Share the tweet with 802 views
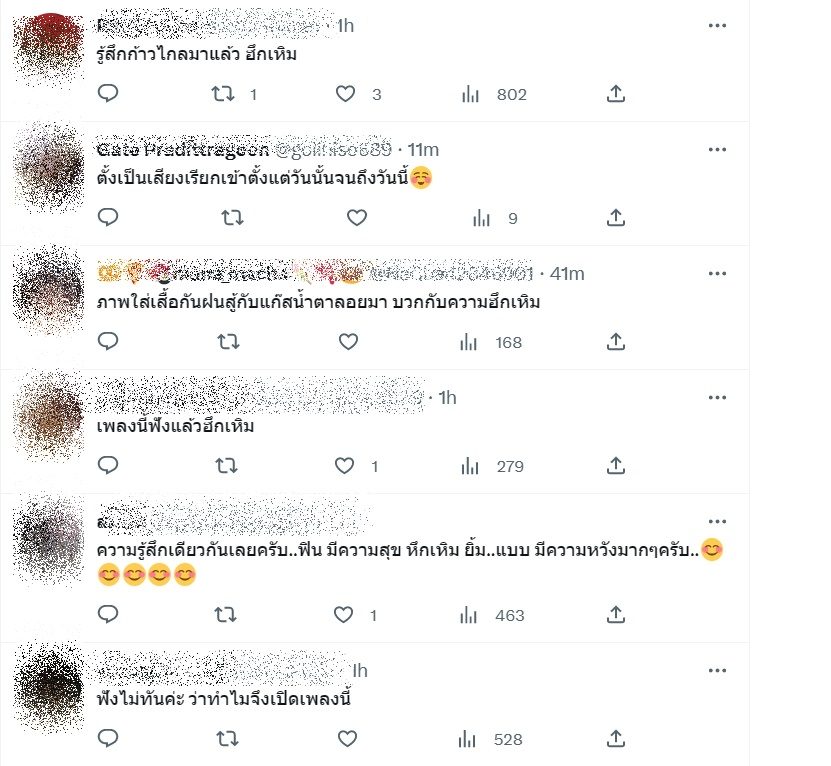Image resolution: width=831 pixels, height=766 pixels. coord(615,93)
